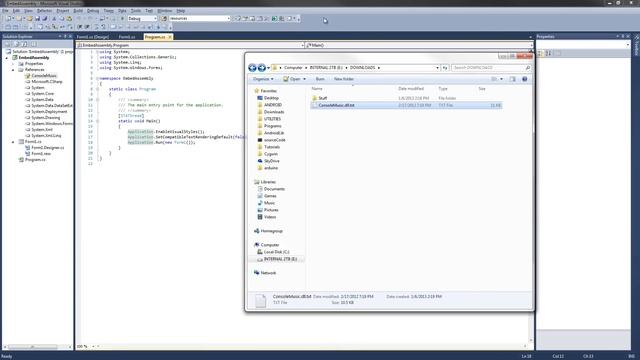Click the Explorer help icon
640x360 pixels.
(x=524, y=79)
